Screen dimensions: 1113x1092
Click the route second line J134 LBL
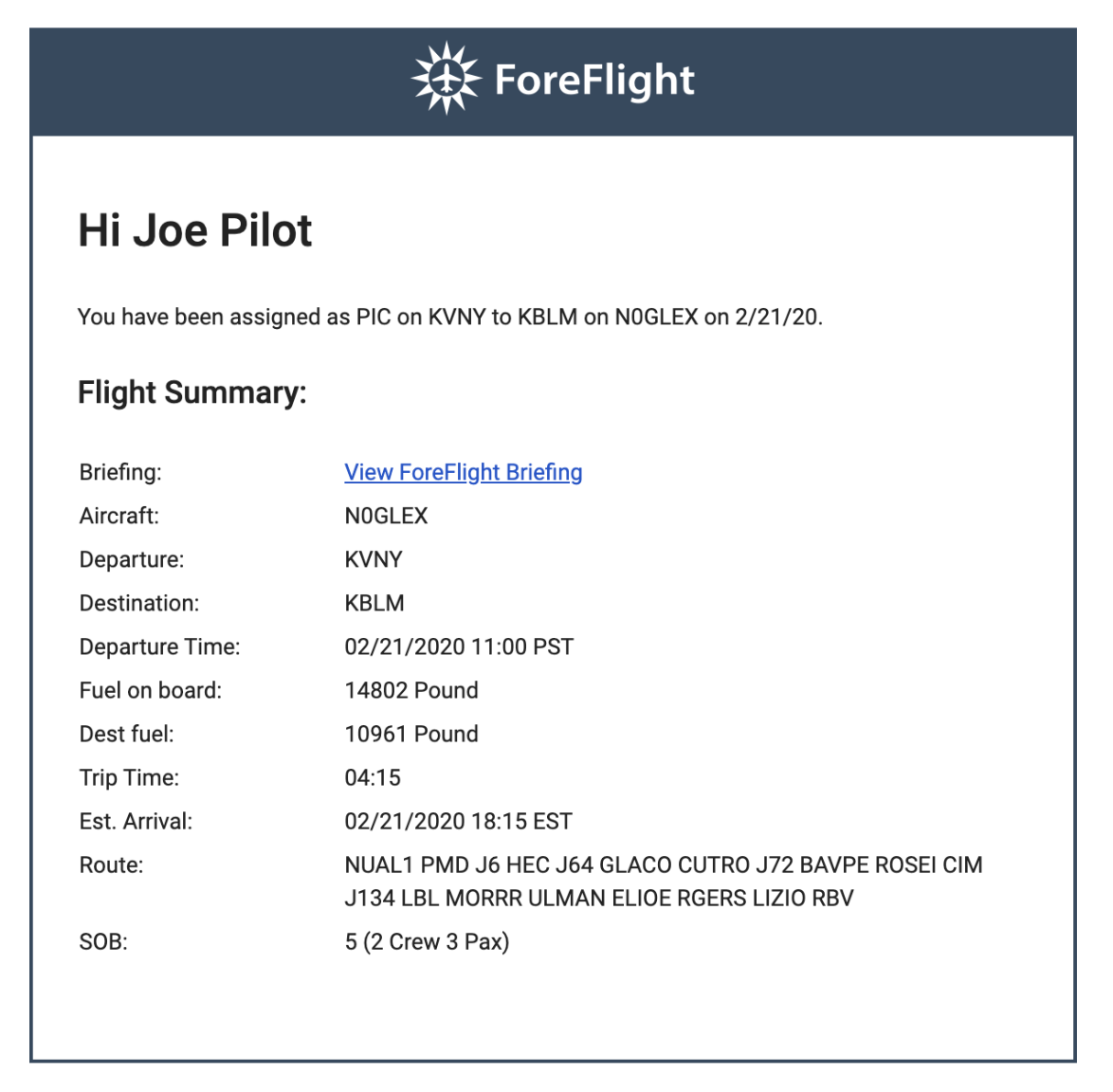pos(598,898)
